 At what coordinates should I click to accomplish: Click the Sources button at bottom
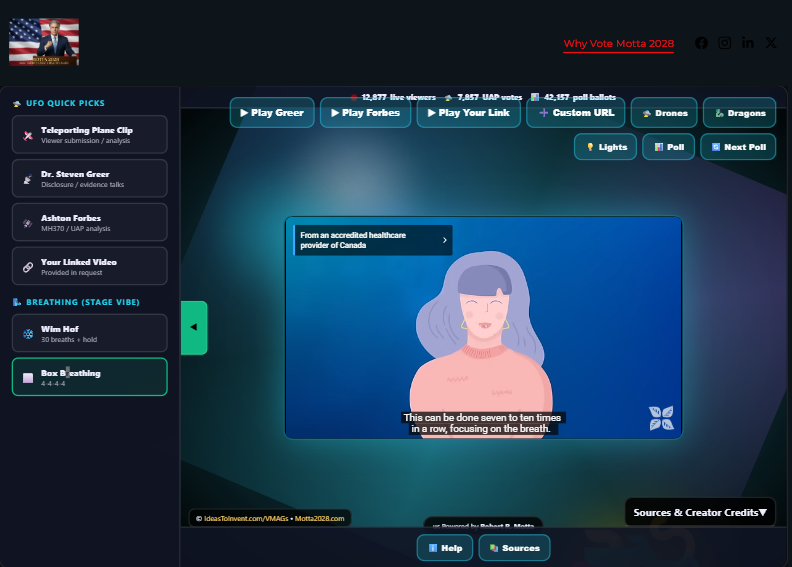coord(514,548)
